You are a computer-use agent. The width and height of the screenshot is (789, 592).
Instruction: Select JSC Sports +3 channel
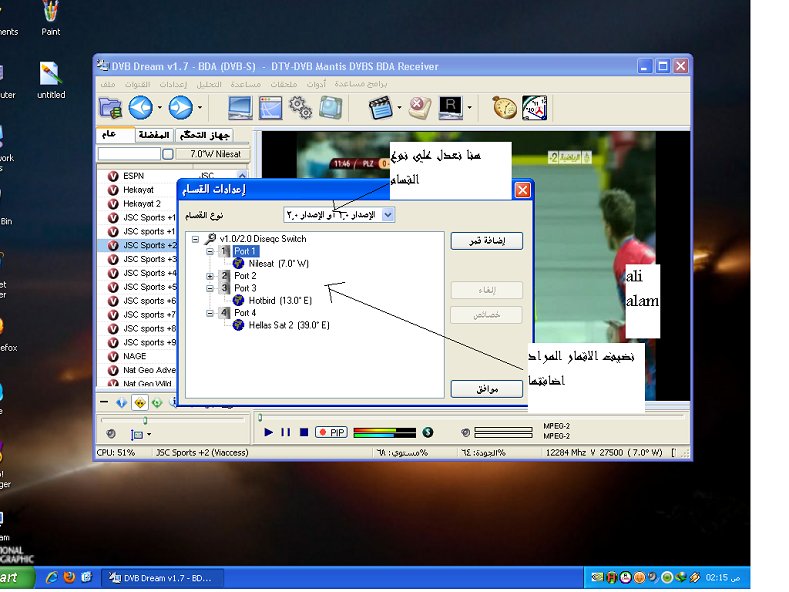coord(149,259)
